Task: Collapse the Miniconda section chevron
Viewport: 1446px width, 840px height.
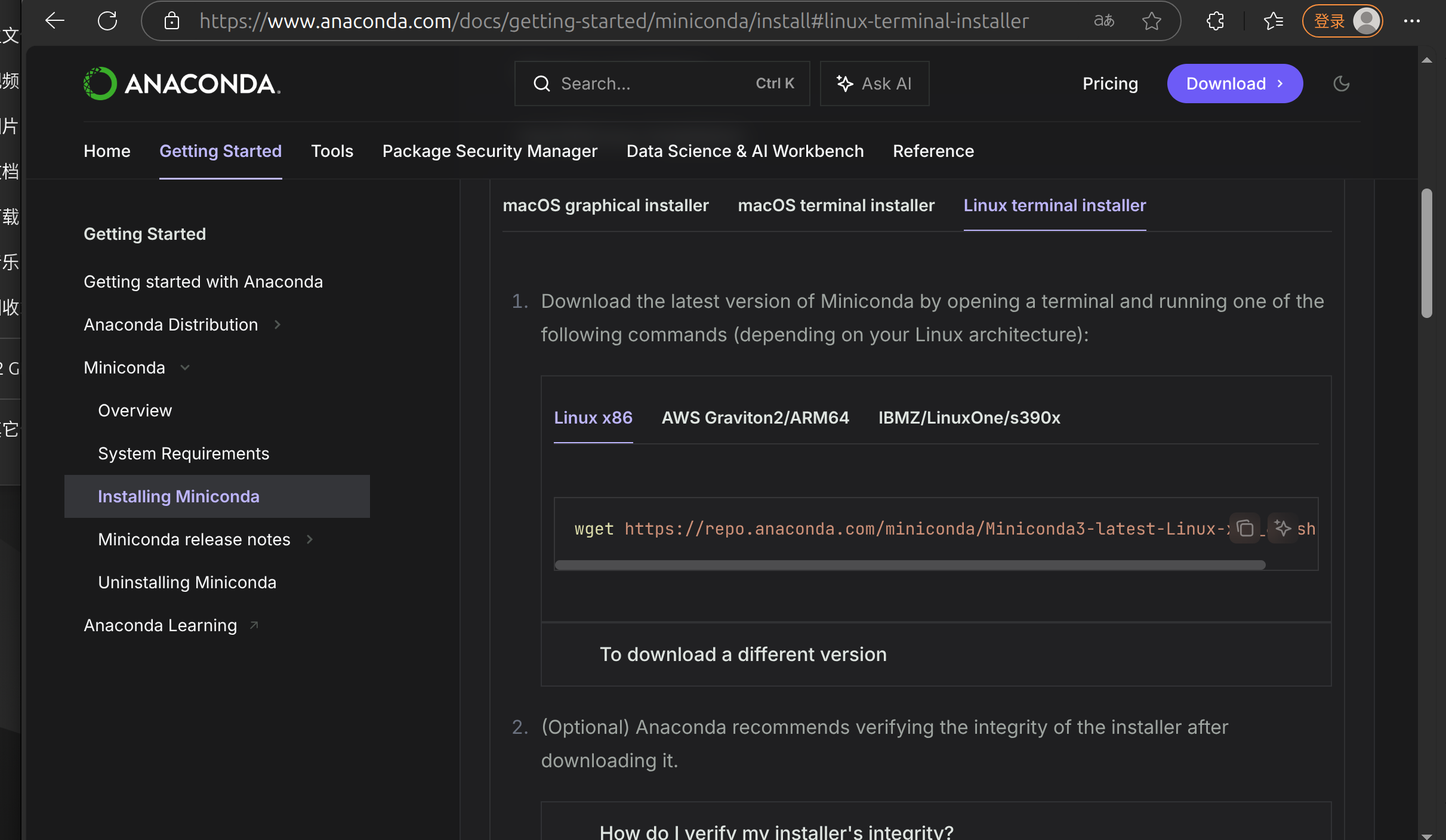Action: click(x=185, y=367)
